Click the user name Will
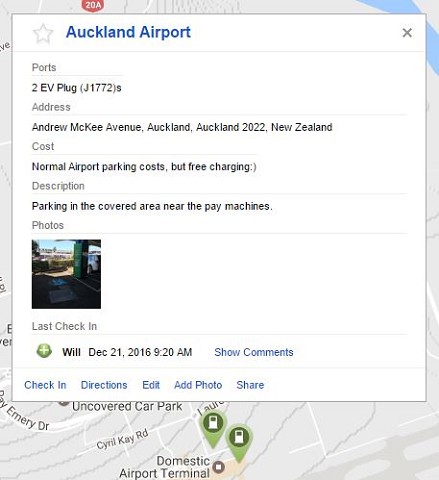The image size is (439, 480). pos(71,352)
